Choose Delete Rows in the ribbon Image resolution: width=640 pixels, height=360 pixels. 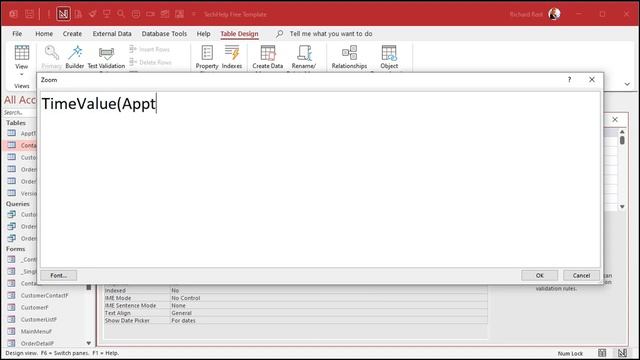coord(150,62)
